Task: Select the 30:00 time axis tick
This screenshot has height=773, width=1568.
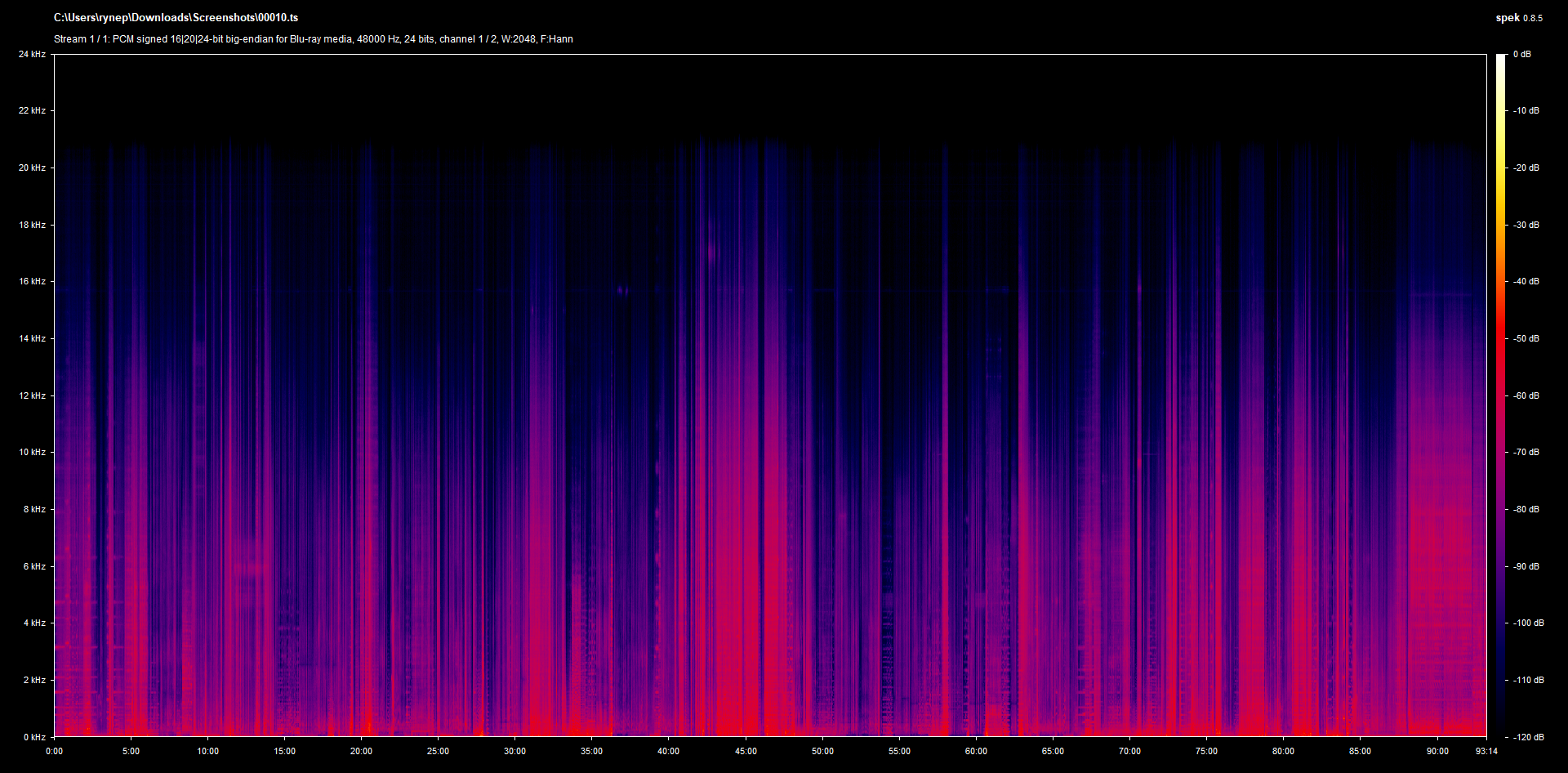Action: (514, 751)
